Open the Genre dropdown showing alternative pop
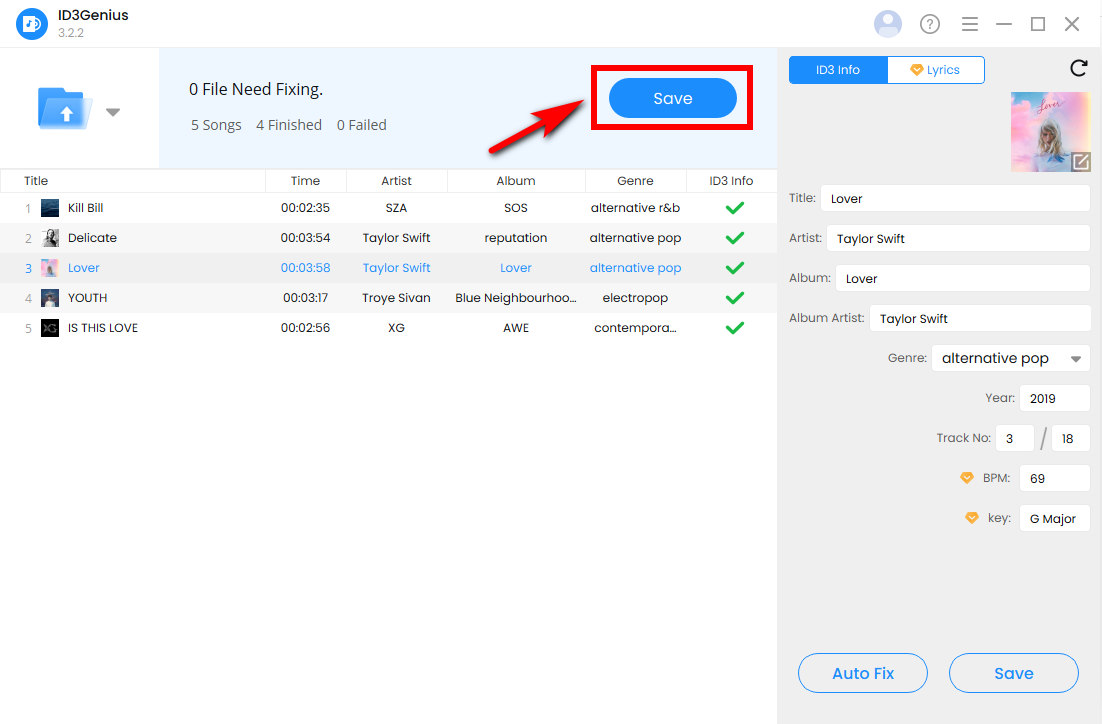 (x=1011, y=358)
